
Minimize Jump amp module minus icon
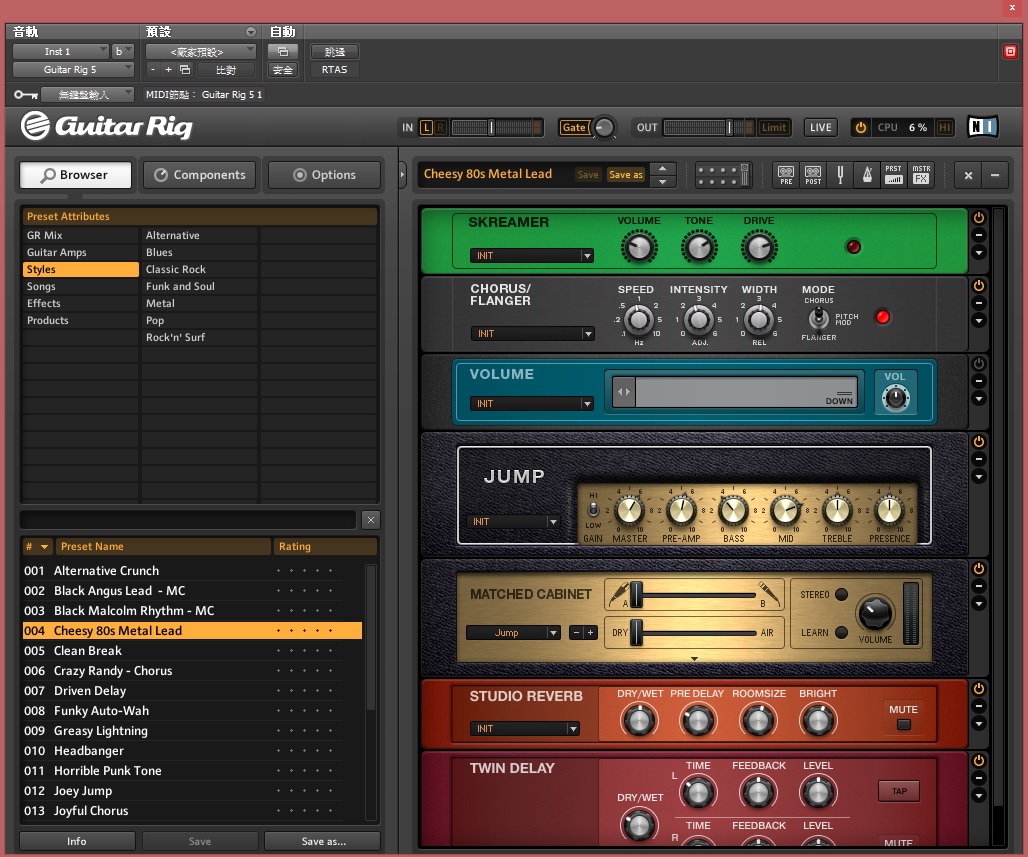(979, 459)
